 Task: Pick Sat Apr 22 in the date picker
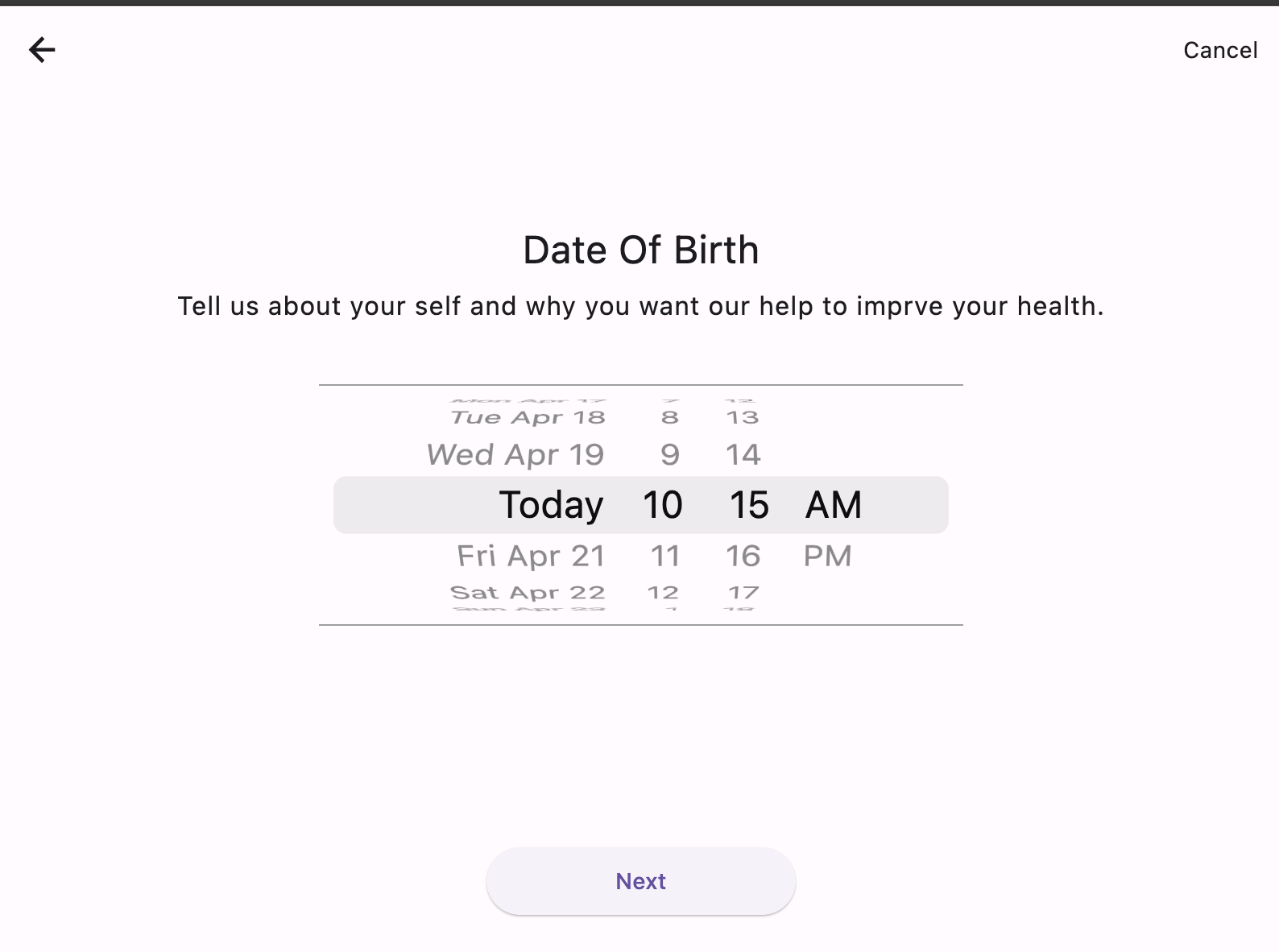point(527,592)
